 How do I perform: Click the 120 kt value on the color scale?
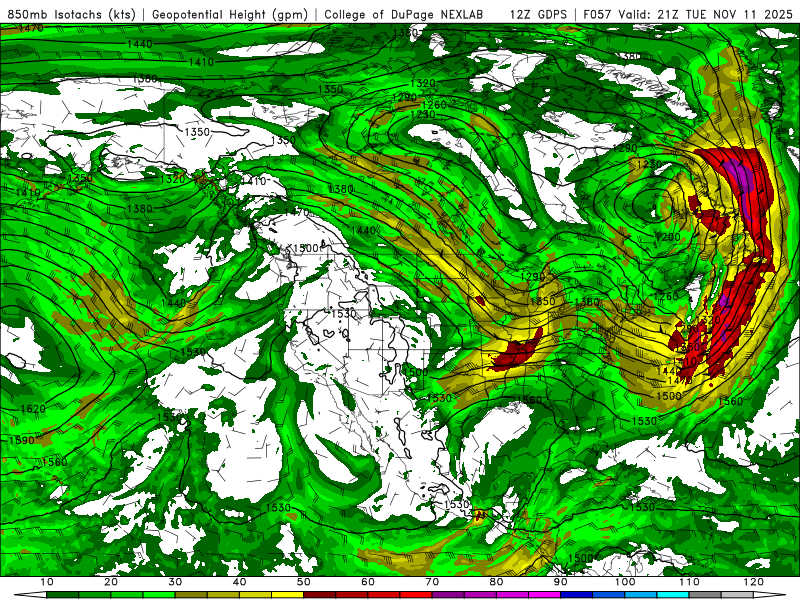pyautogui.click(x=754, y=582)
